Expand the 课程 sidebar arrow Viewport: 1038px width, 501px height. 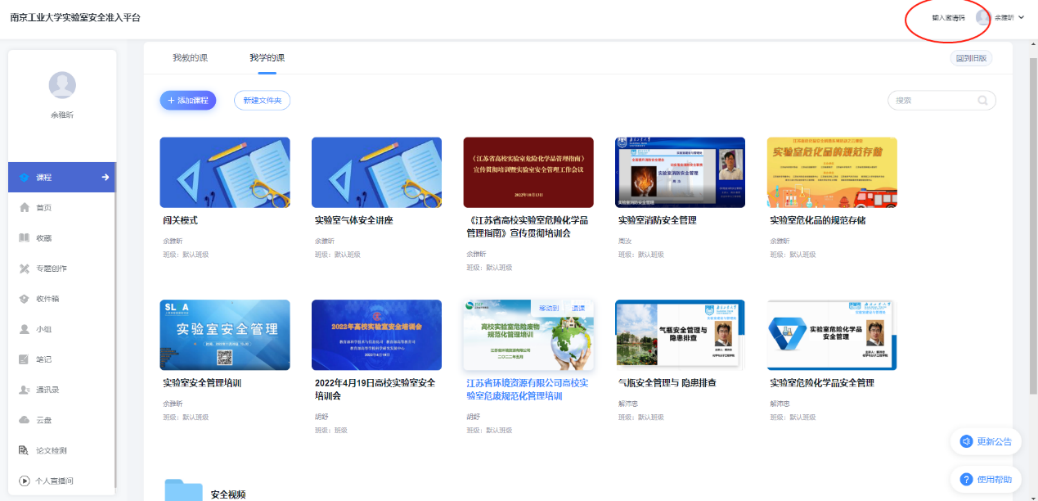tap(105, 177)
